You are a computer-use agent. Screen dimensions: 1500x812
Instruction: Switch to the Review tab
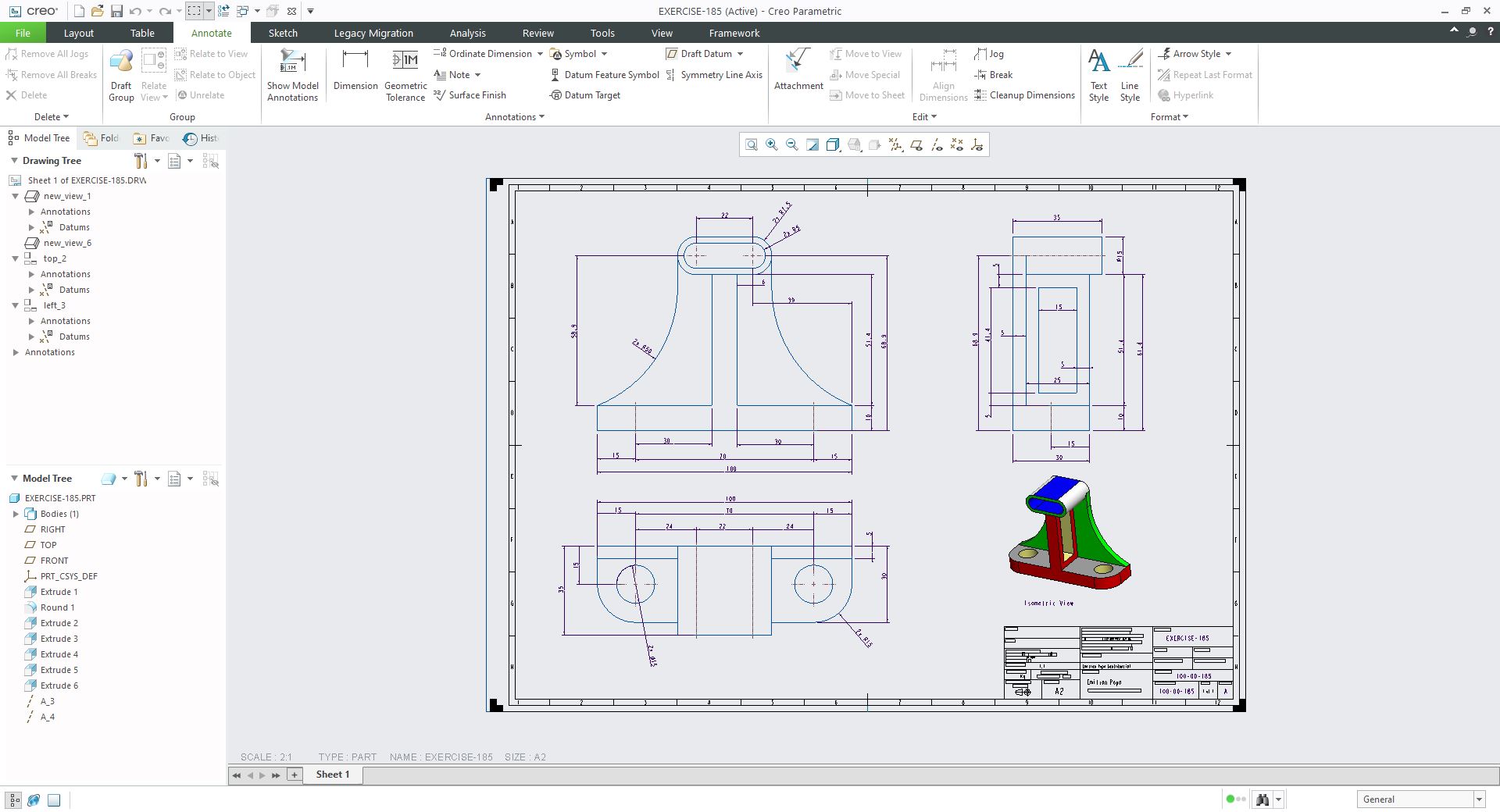537,33
